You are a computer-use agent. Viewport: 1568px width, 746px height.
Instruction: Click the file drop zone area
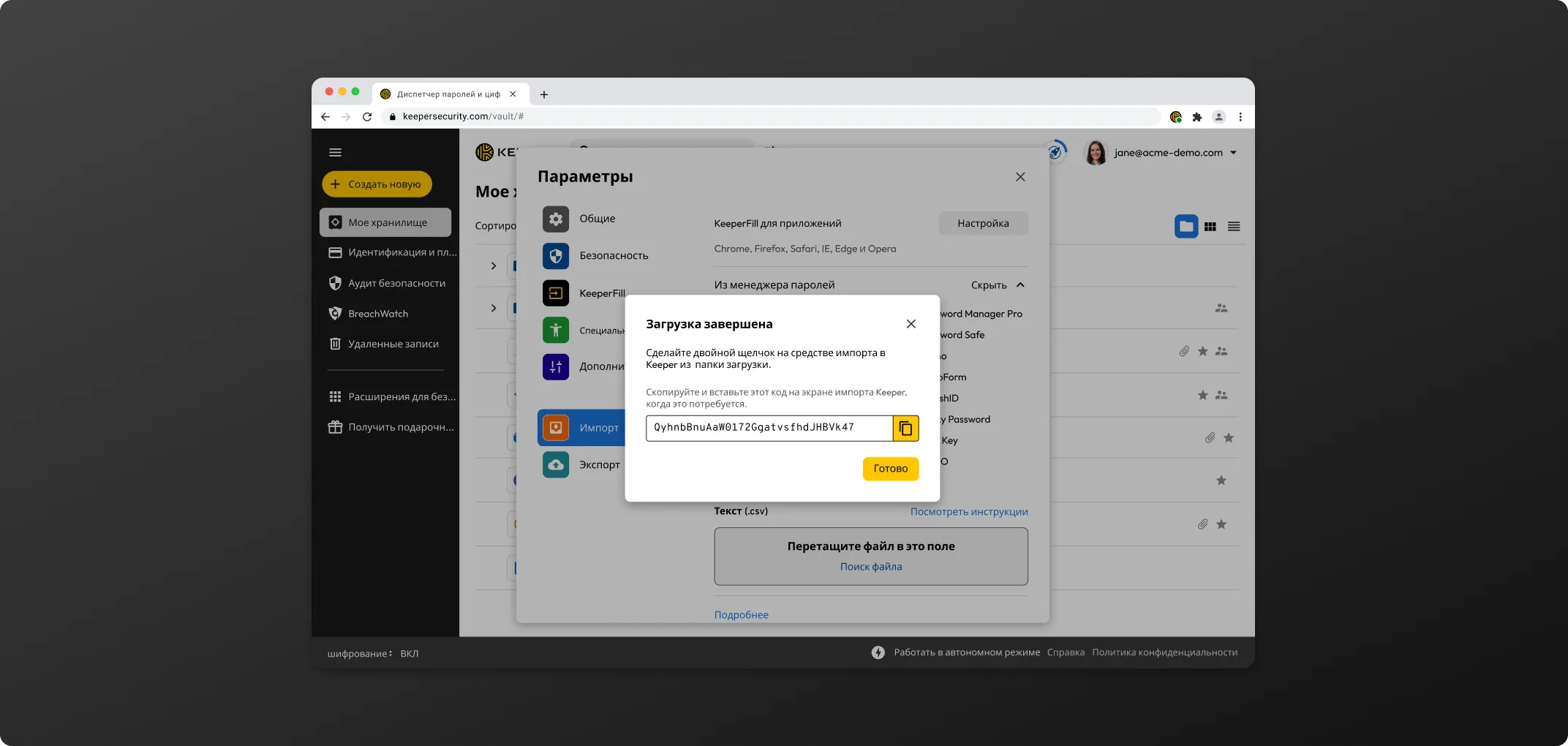[871, 557]
